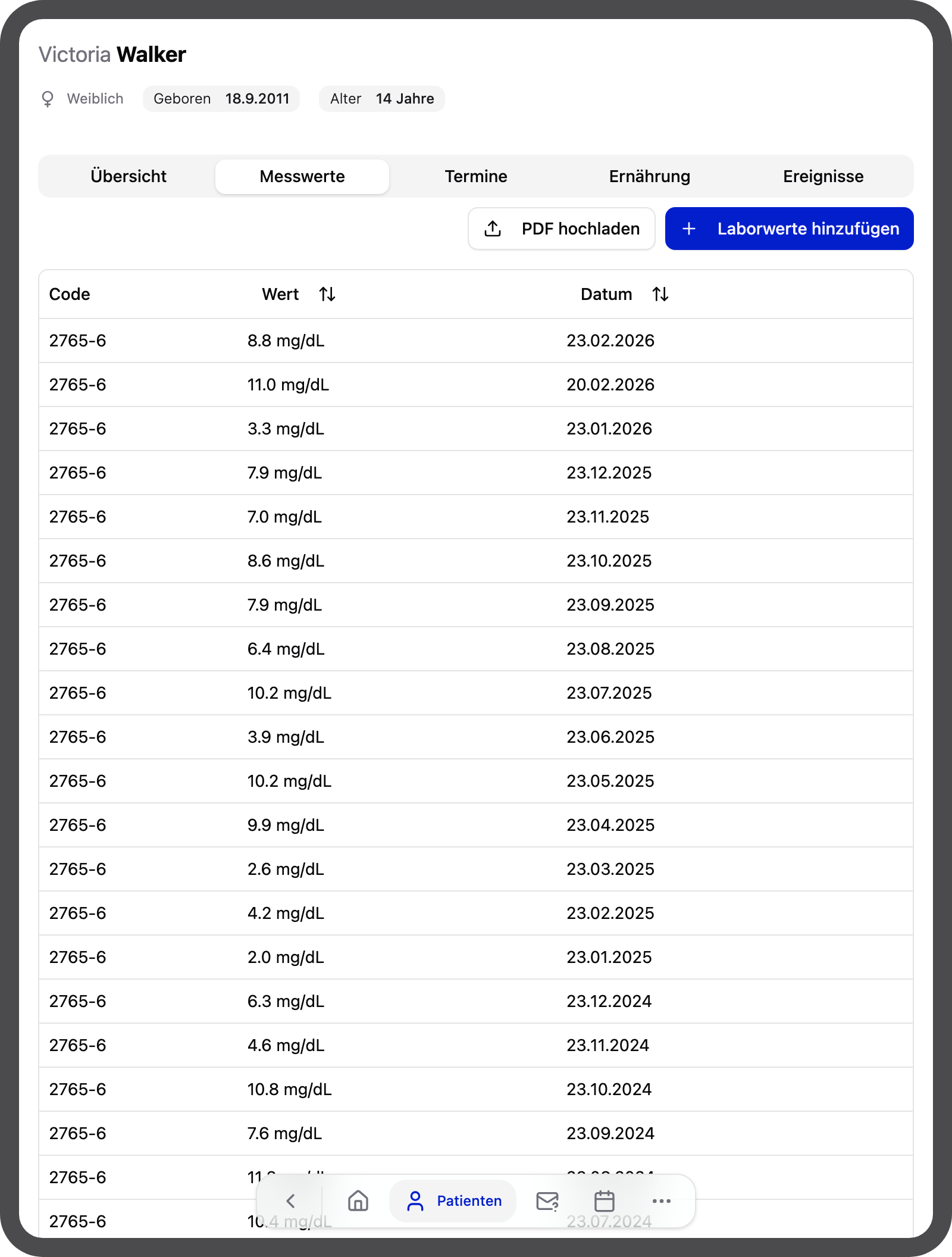The width and height of the screenshot is (952, 1257).
Task: Select the Messwerte tab
Action: click(x=302, y=176)
